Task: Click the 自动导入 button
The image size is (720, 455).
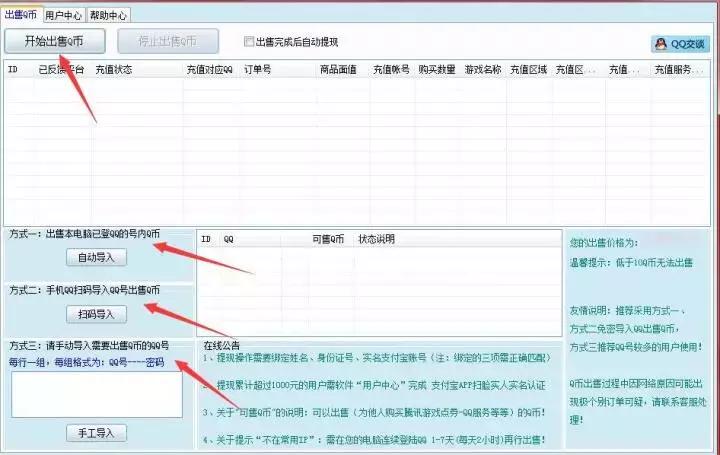Action: point(96,258)
